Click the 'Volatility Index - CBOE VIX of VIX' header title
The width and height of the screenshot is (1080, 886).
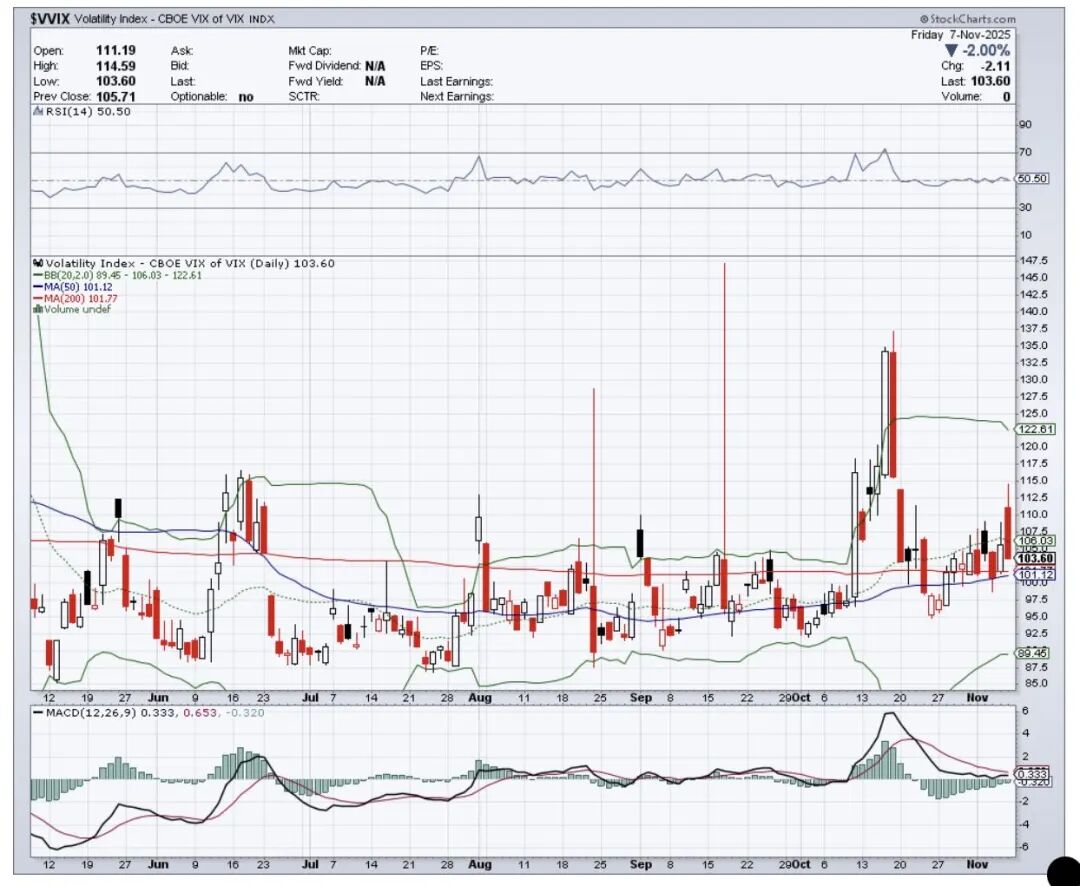pos(159,19)
